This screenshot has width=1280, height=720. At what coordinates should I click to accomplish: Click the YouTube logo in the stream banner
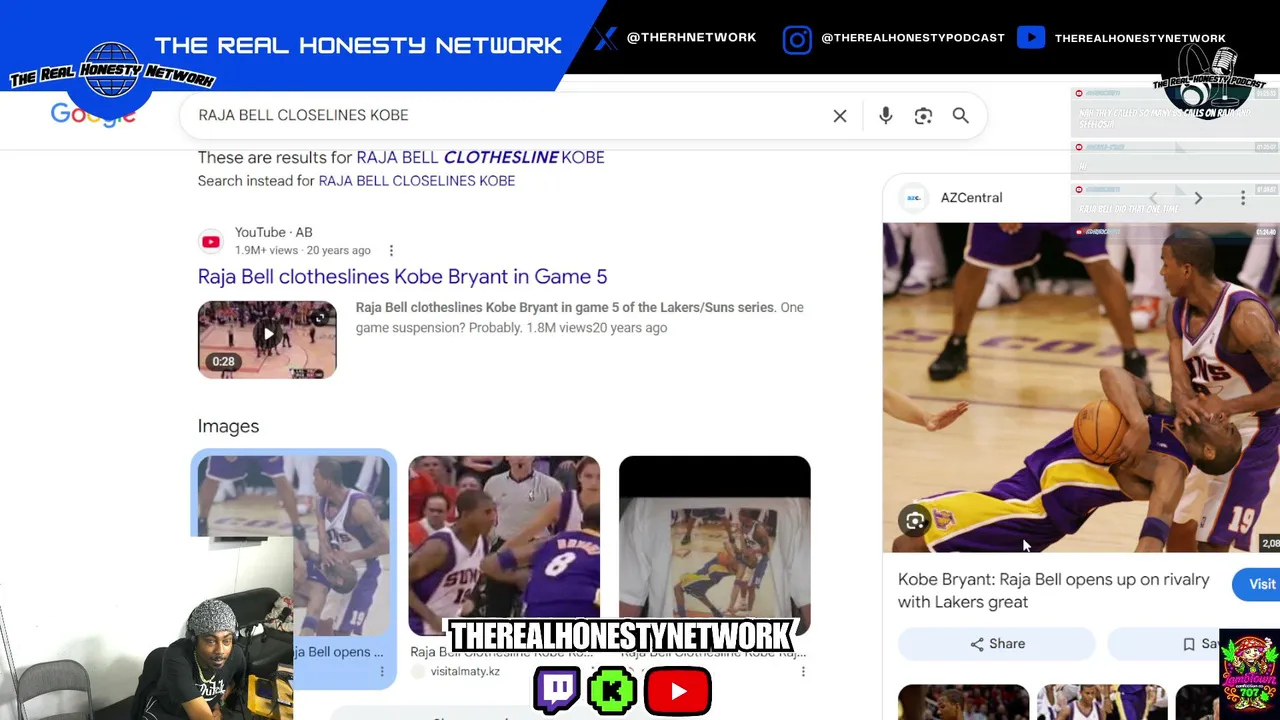click(1031, 38)
